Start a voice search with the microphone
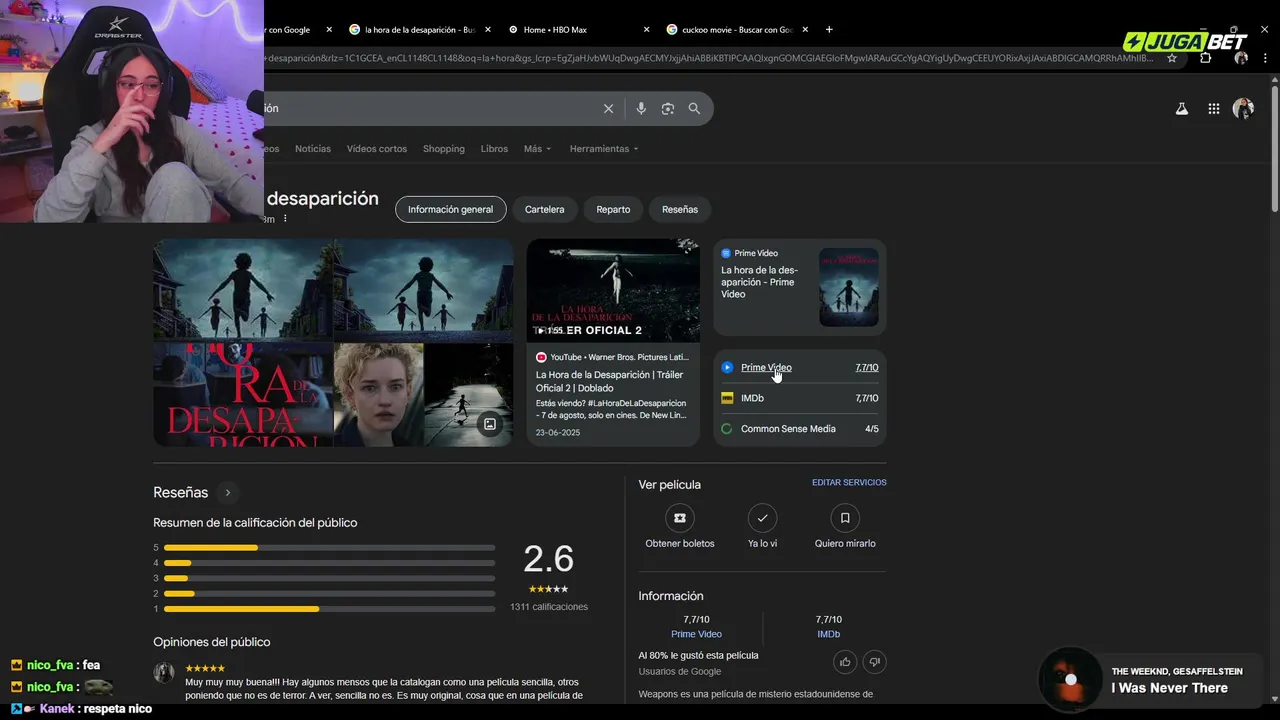1280x720 pixels. point(641,108)
